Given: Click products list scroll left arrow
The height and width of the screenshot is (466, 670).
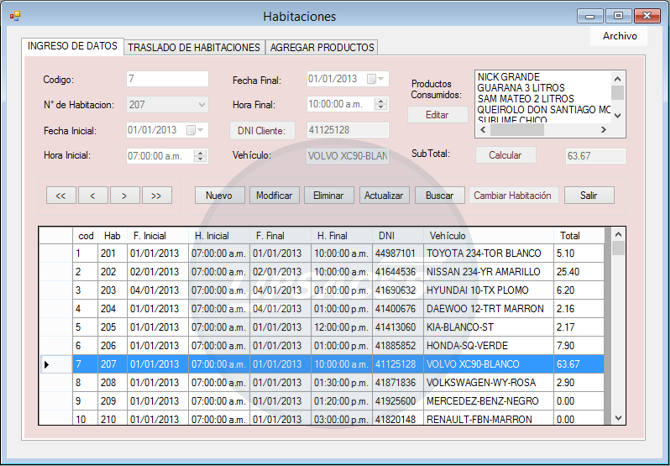Looking at the screenshot, I should [483, 130].
